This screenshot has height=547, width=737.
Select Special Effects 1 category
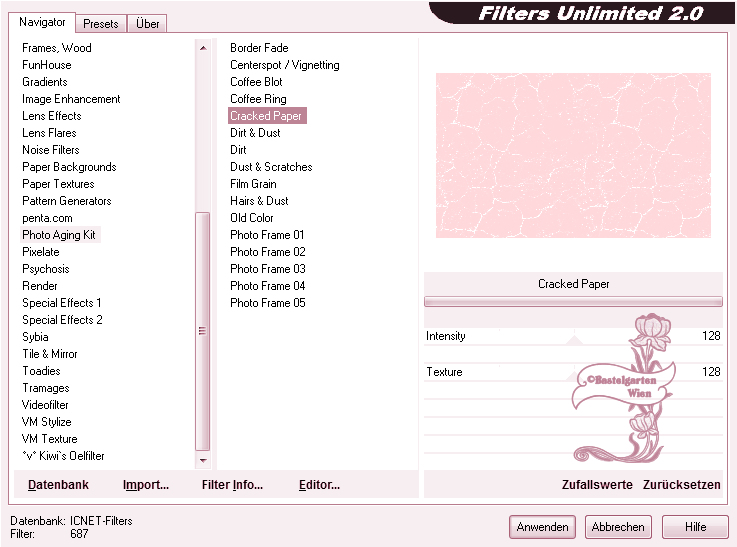click(62, 303)
